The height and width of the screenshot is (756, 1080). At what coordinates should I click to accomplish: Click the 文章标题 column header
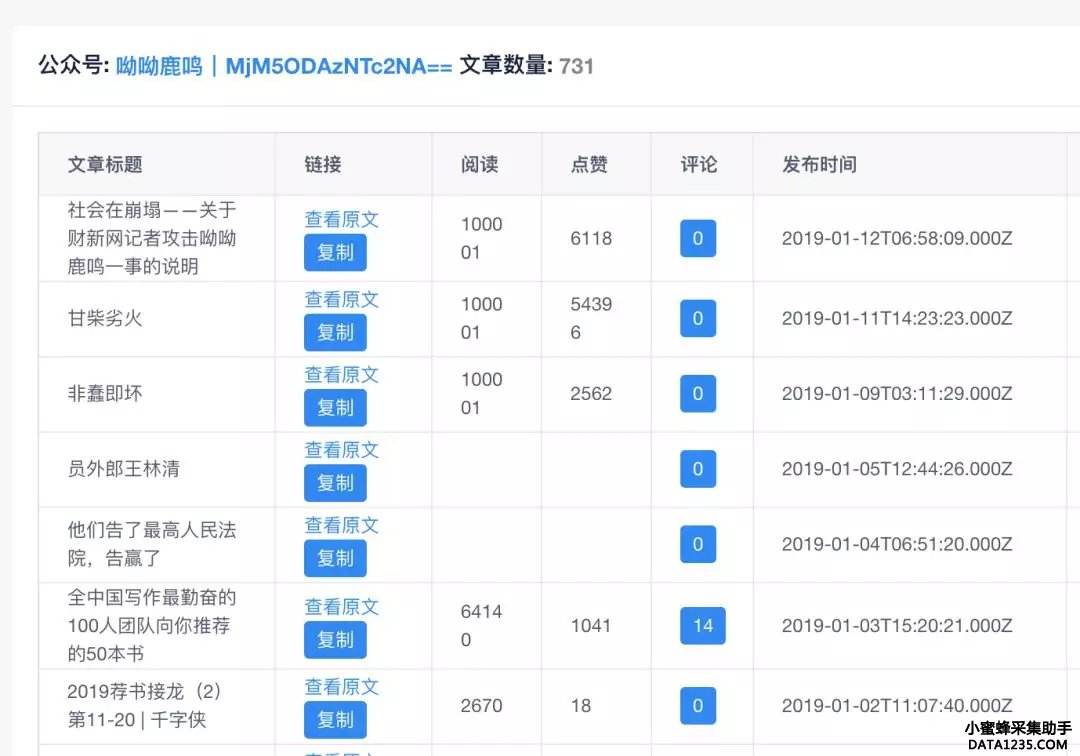[105, 165]
